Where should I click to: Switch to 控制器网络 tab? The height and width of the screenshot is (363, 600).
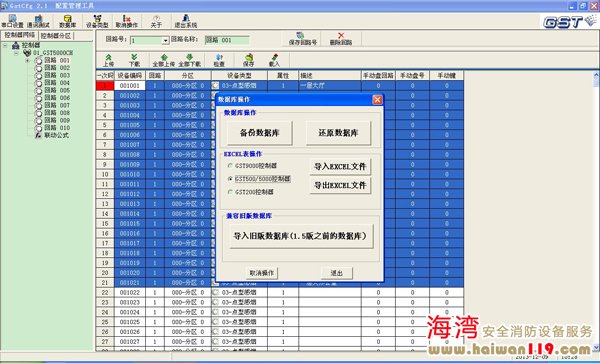pyautogui.click(x=20, y=35)
